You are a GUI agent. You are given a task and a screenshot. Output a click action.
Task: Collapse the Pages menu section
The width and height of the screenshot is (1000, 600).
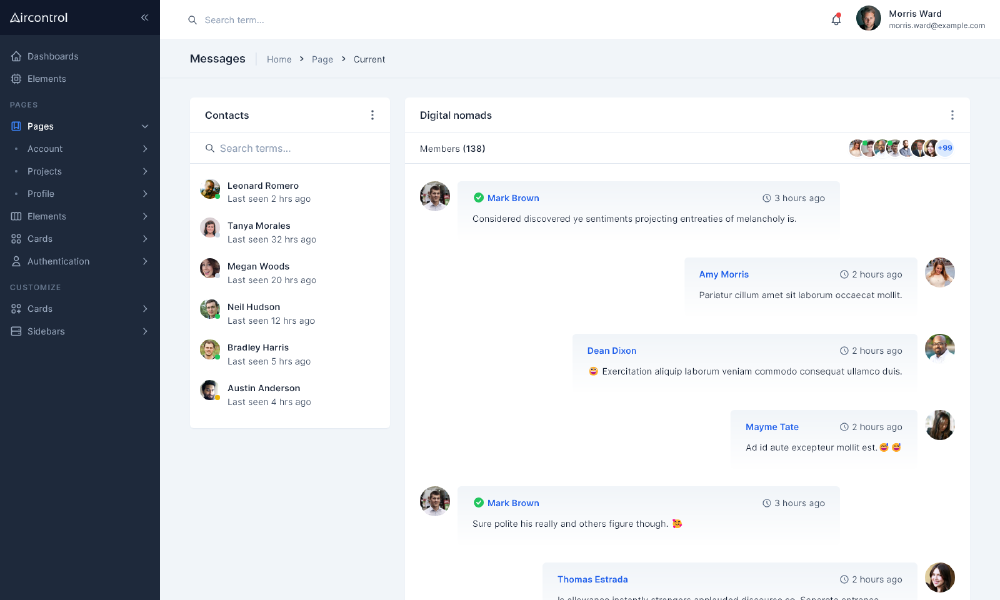[x=145, y=127]
